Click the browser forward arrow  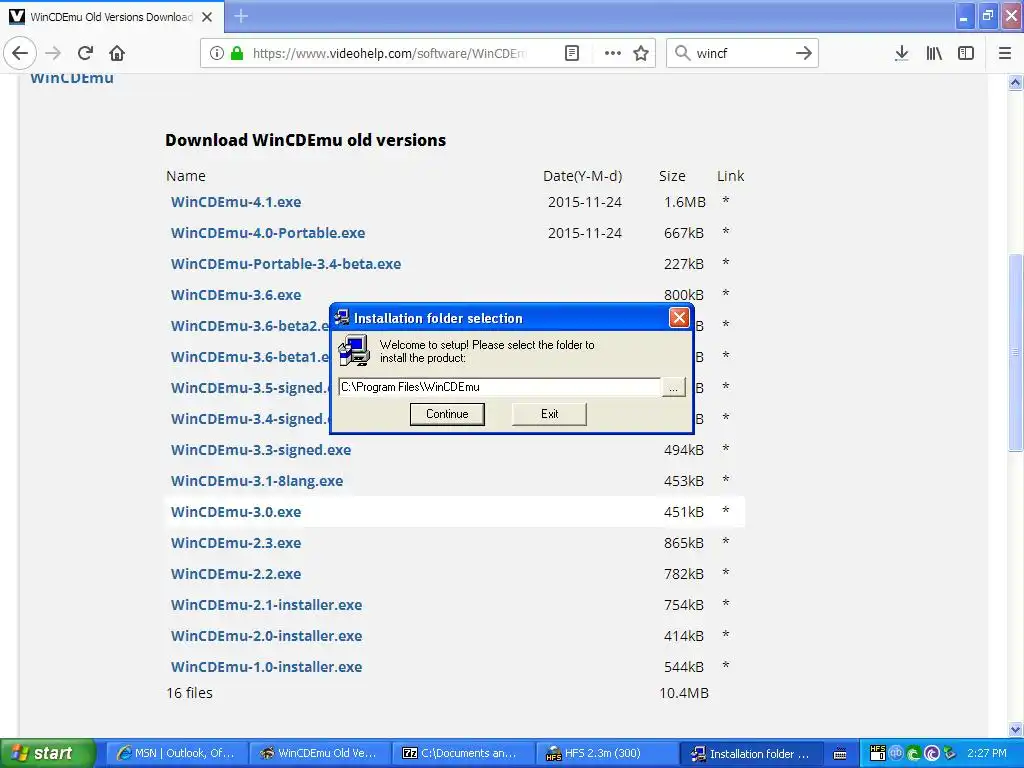click(x=54, y=53)
